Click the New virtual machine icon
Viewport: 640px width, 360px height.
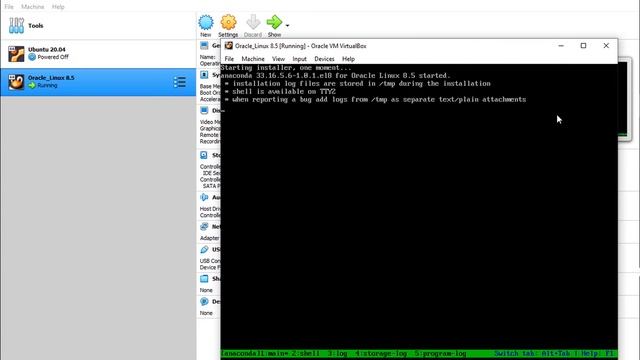(x=206, y=22)
